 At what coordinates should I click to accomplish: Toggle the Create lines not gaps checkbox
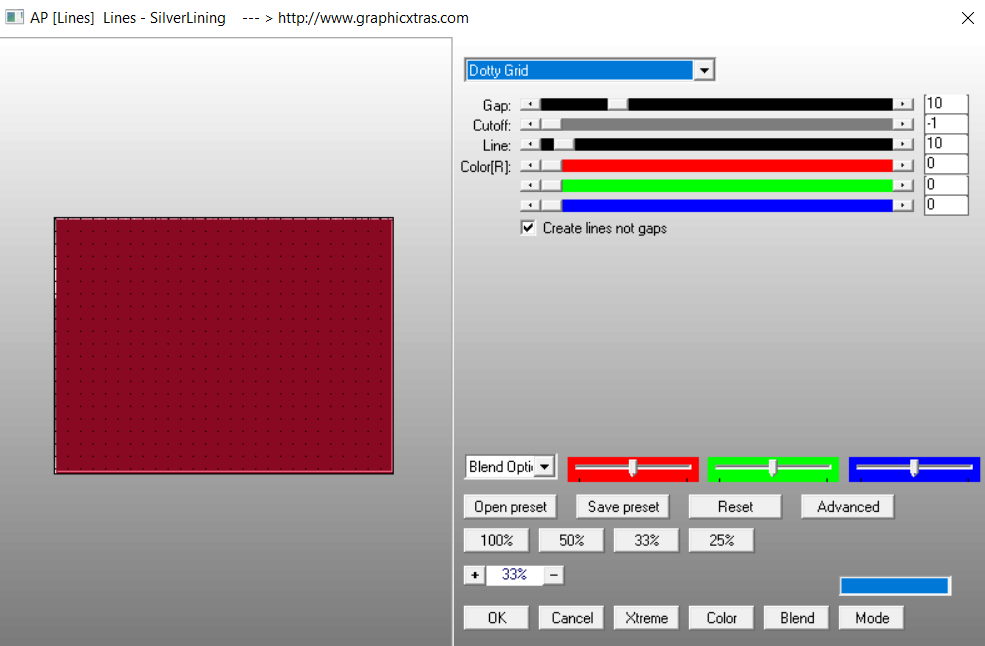tap(528, 227)
